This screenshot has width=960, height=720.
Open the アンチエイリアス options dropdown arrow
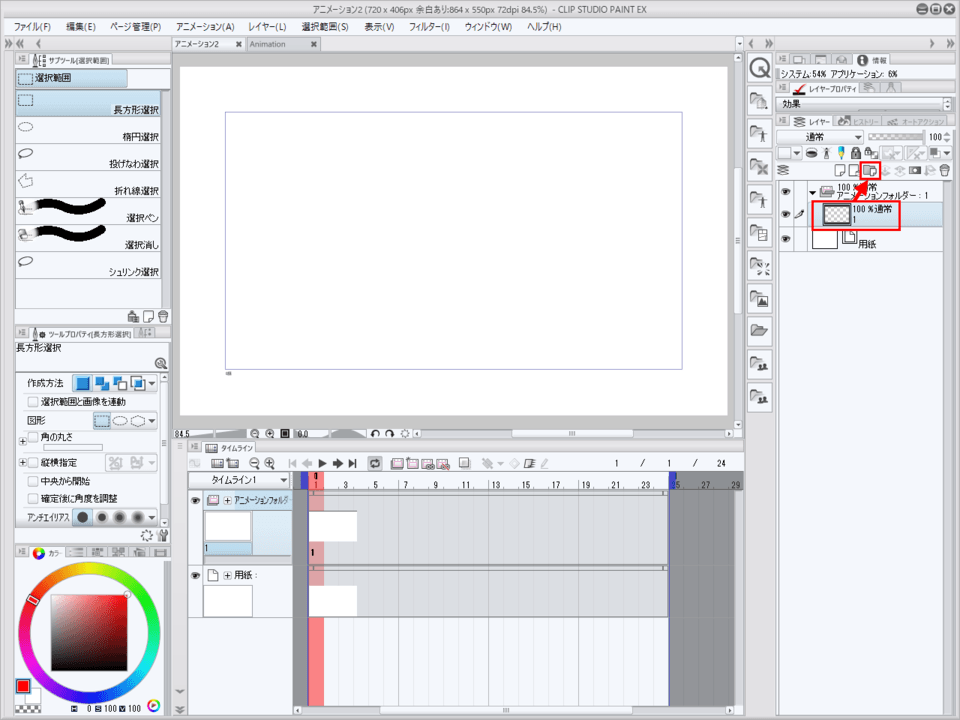coord(152,517)
